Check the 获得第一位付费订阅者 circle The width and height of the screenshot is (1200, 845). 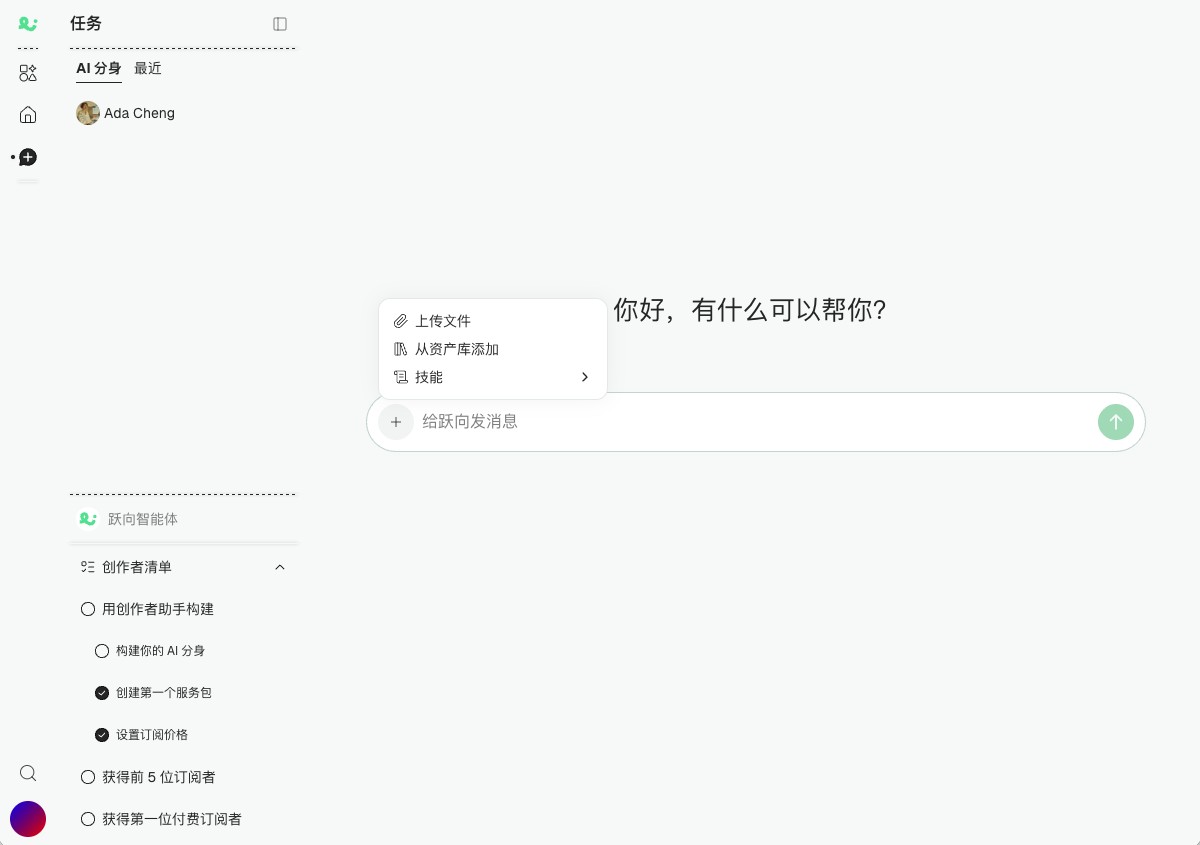coord(88,819)
